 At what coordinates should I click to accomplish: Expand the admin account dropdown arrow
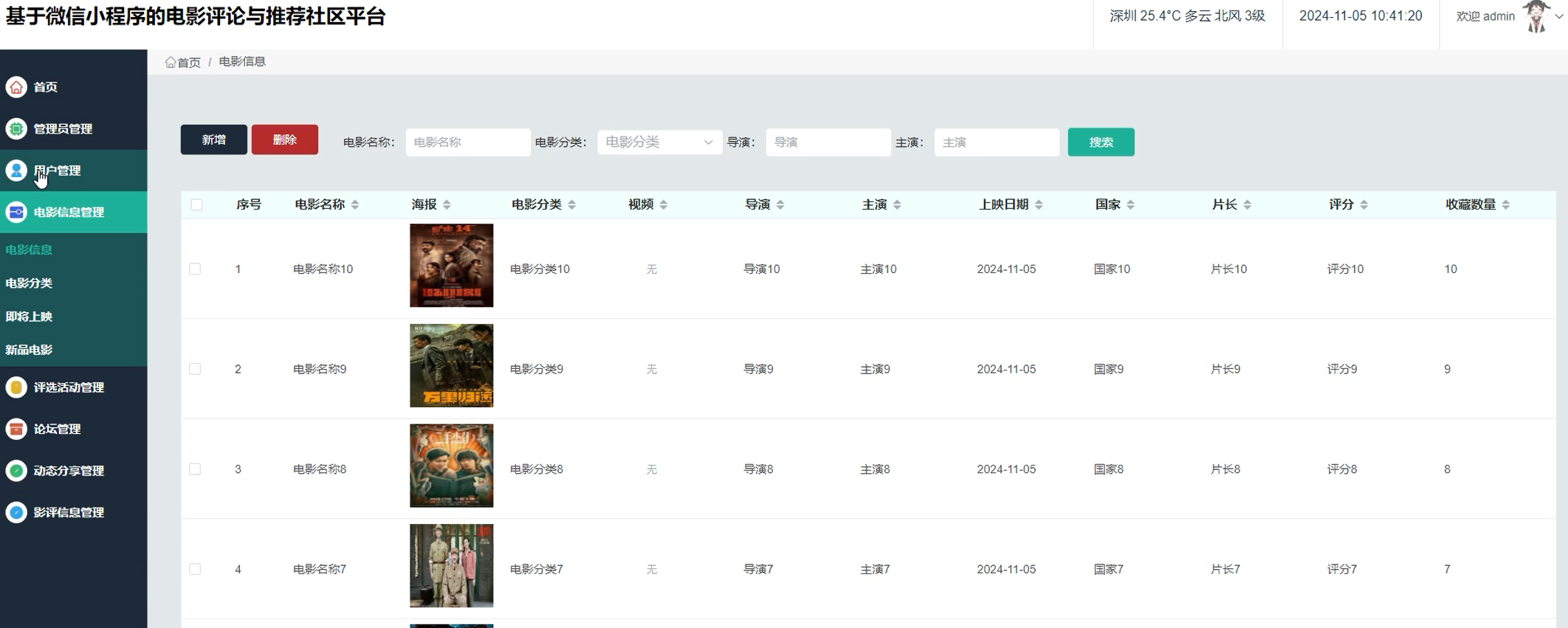pyautogui.click(x=1558, y=16)
